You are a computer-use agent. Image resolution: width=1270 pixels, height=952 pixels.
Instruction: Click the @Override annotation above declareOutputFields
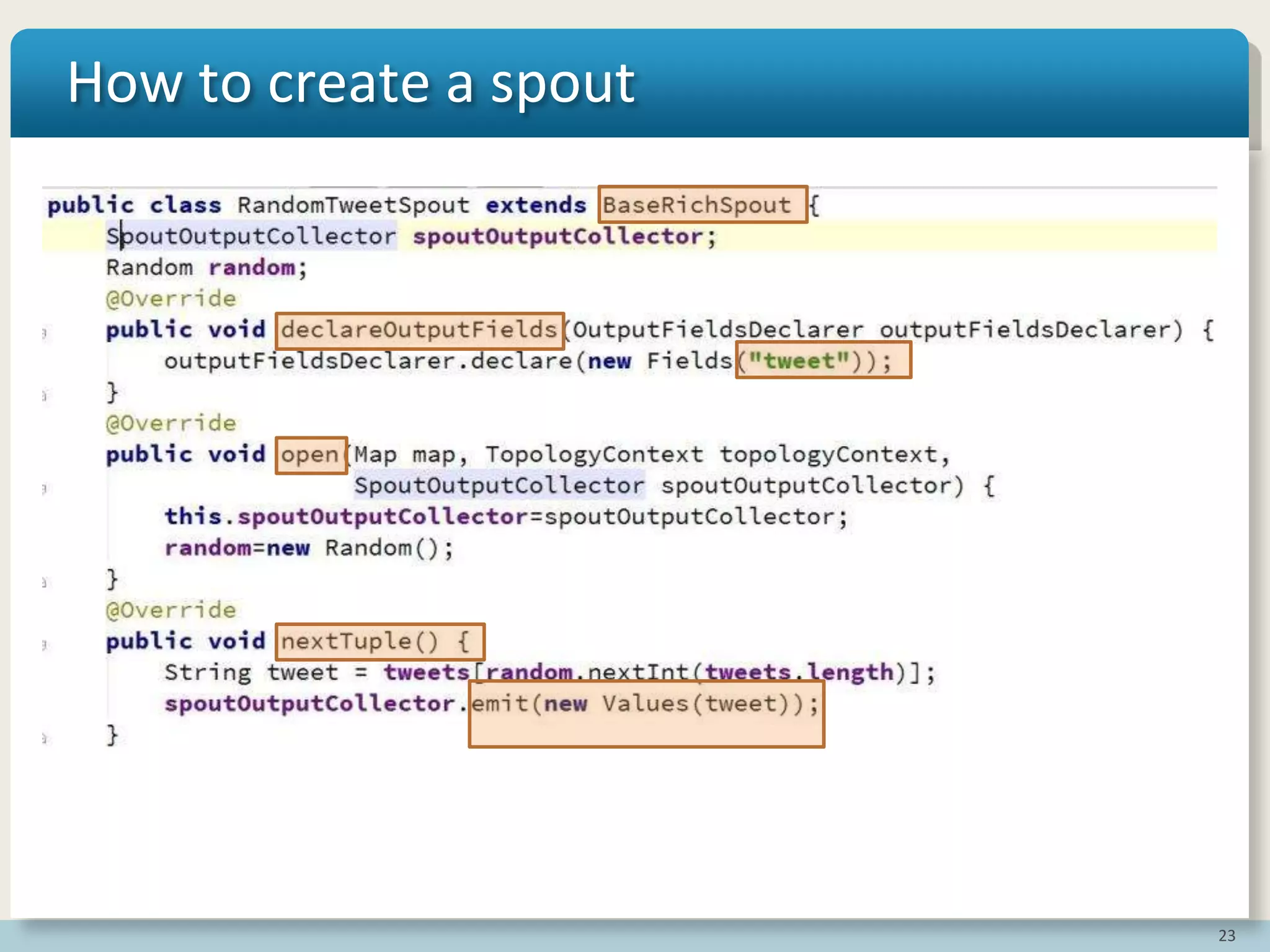click(x=171, y=299)
